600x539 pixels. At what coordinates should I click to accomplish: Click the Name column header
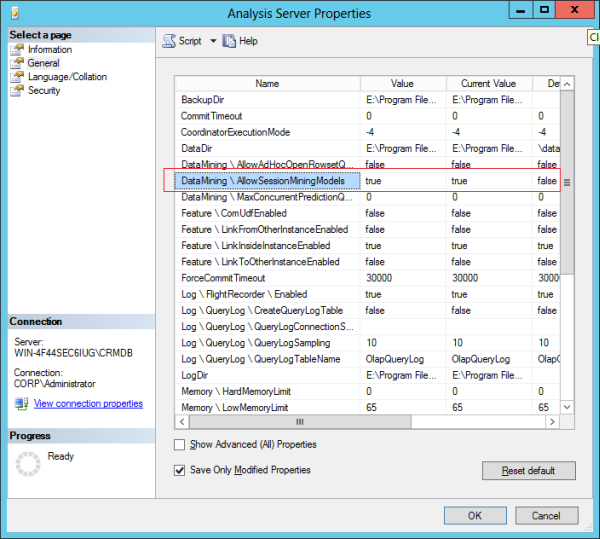pyautogui.click(x=267, y=83)
